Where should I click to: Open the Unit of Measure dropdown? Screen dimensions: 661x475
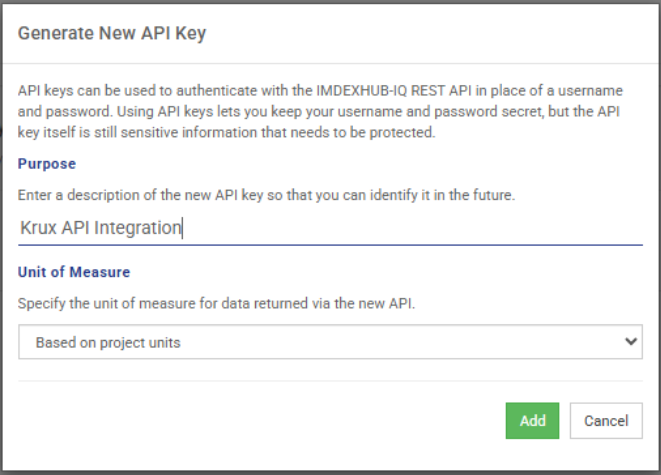pyautogui.click(x=330, y=342)
